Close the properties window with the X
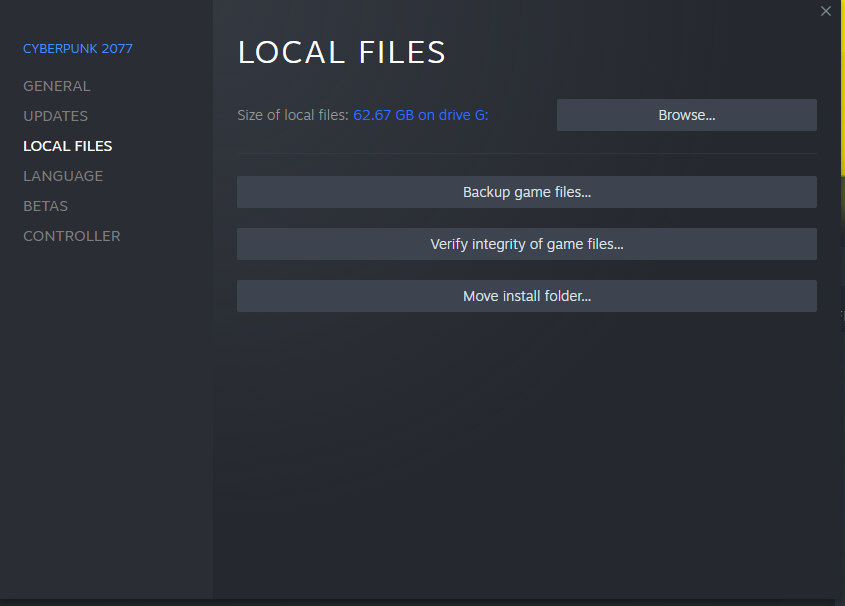The height and width of the screenshot is (606, 845). (825, 11)
